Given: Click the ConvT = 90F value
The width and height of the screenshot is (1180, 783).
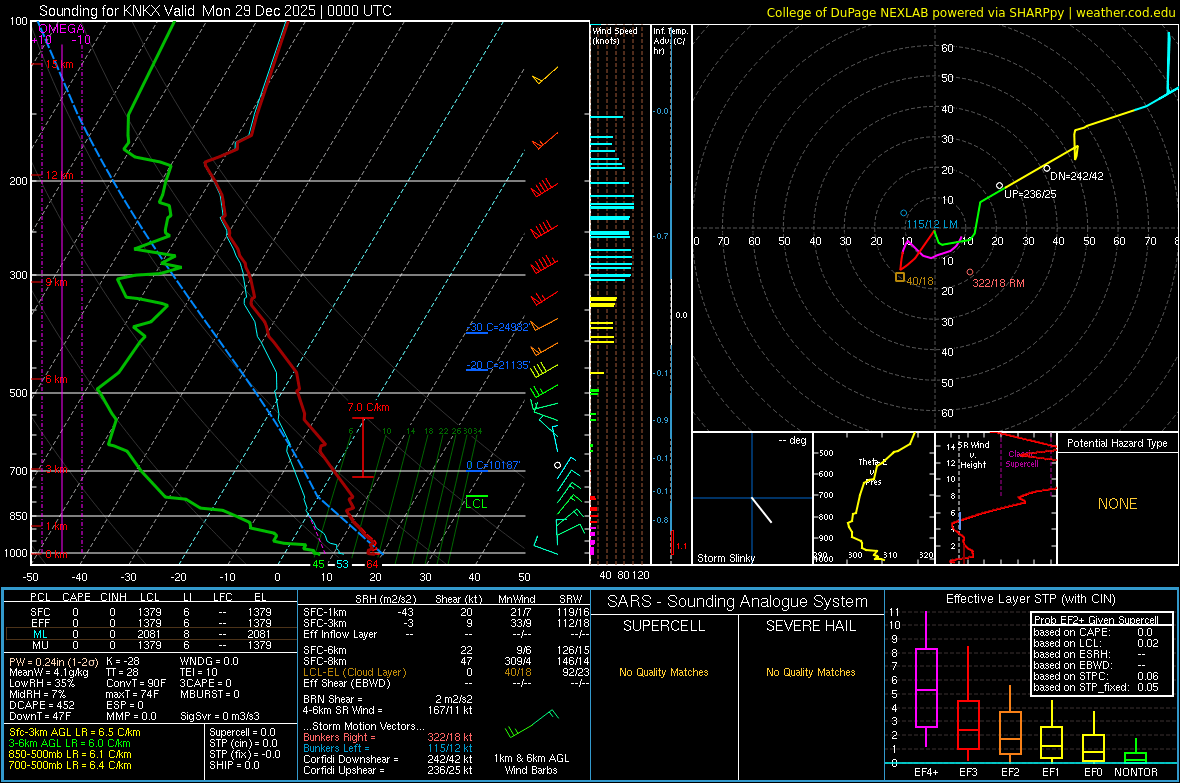Looking at the screenshot, I should tap(136, 683).
